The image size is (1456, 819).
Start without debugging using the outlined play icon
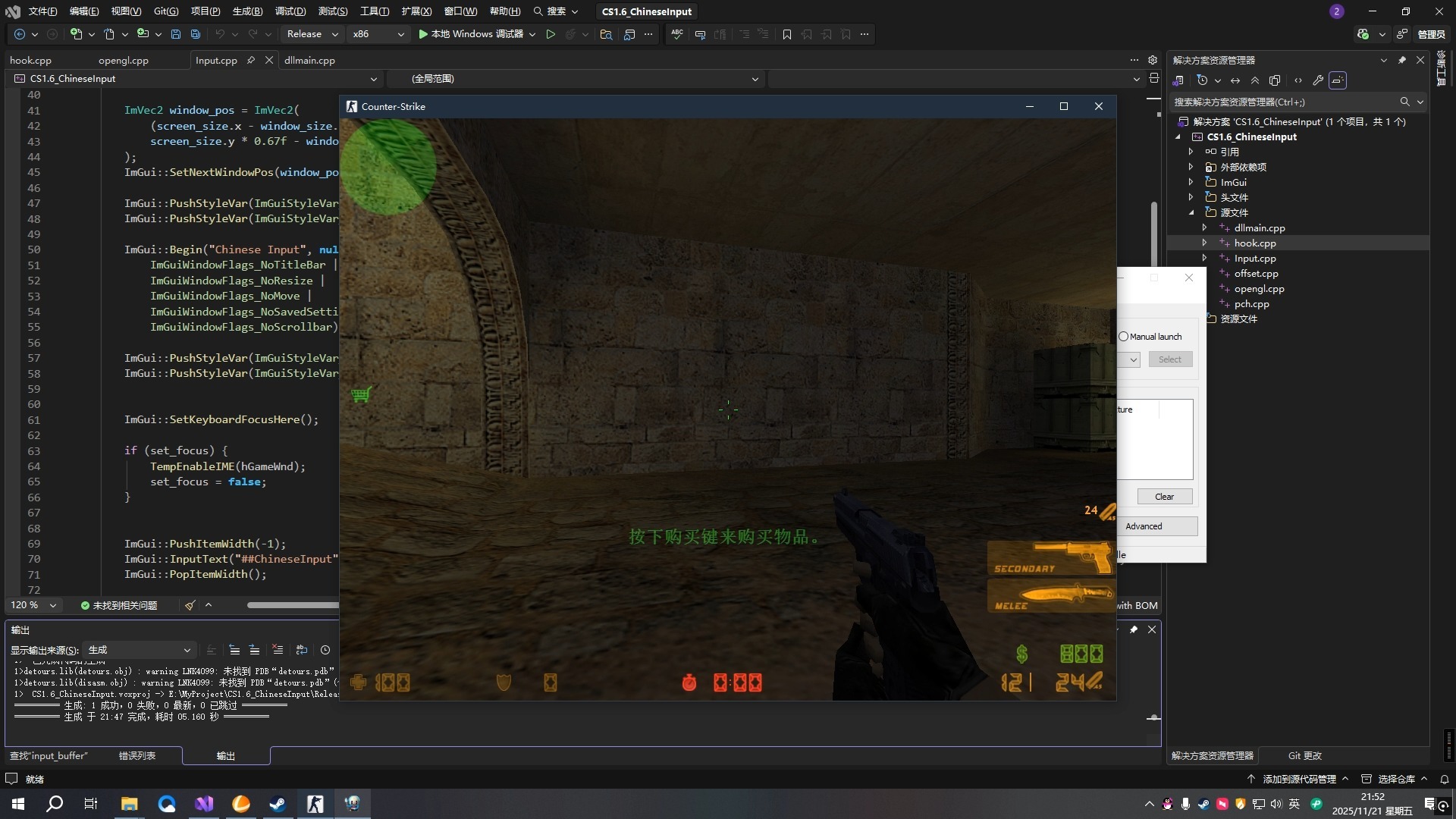click(551, 34)
